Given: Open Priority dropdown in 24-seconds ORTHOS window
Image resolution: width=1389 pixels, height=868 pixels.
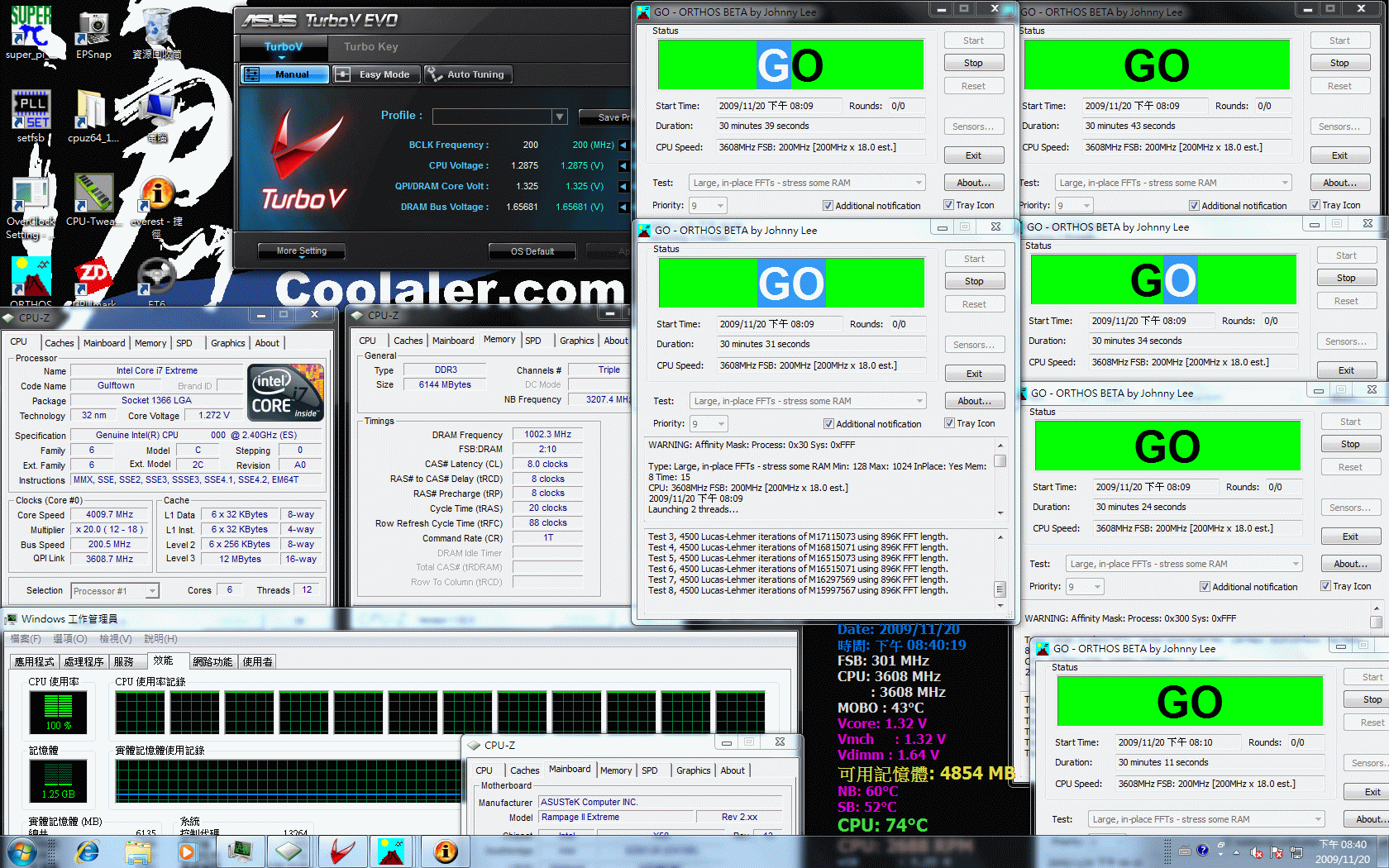Looking at the screenshot, I should (1085, 586).
